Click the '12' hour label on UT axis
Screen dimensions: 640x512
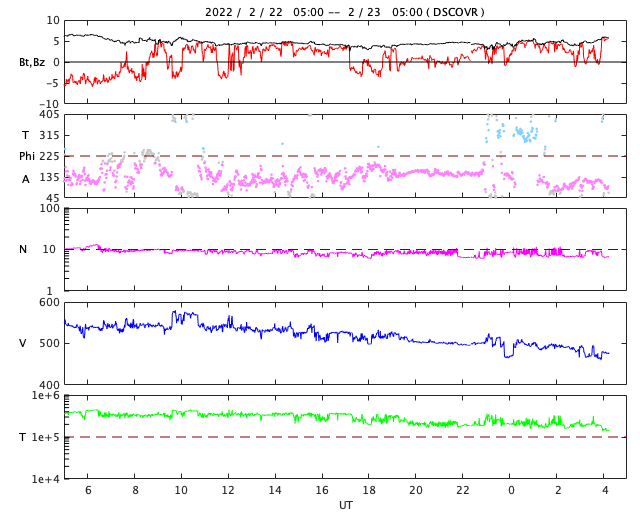(228, 490)
